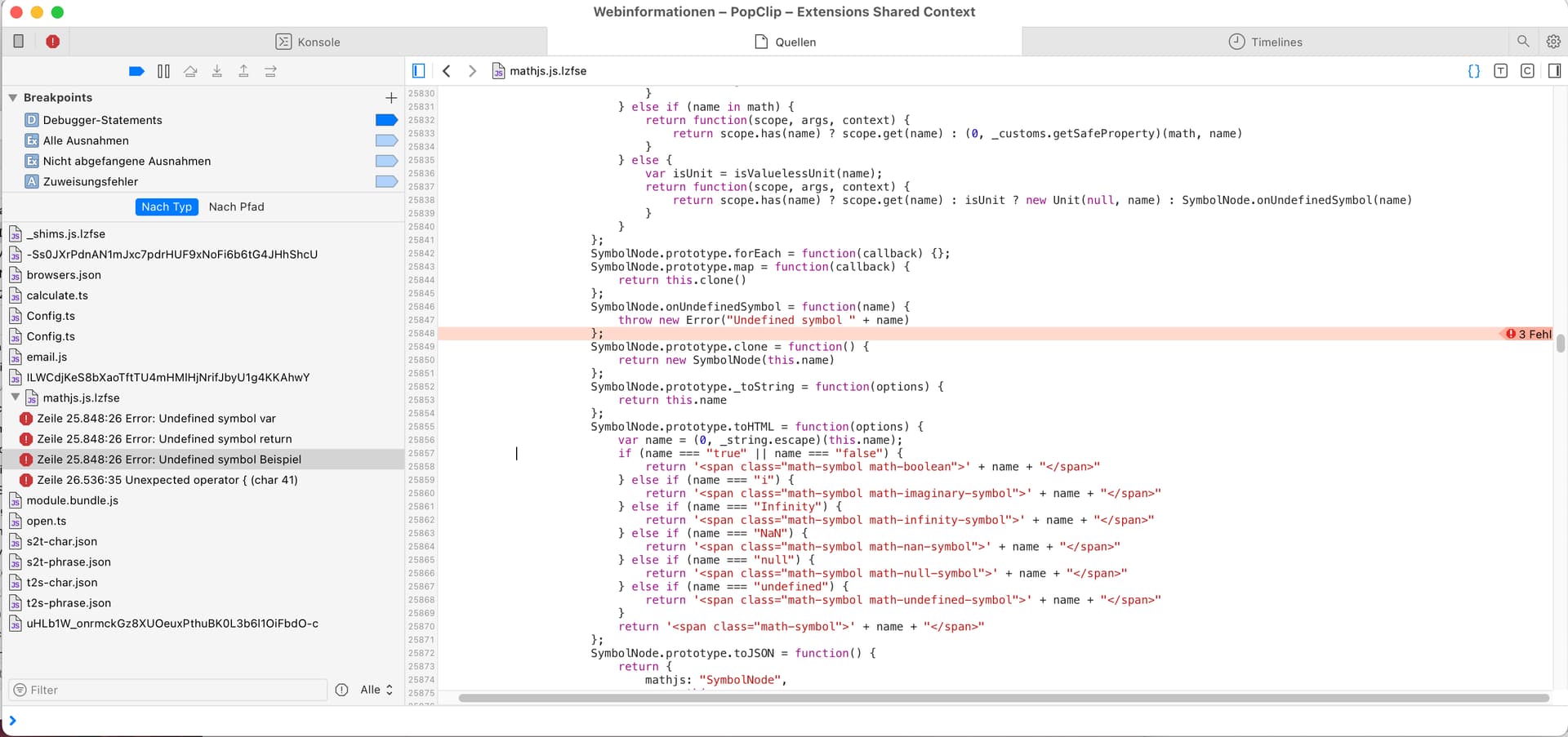Open the inspector settings gear

tap(1552, 42)
